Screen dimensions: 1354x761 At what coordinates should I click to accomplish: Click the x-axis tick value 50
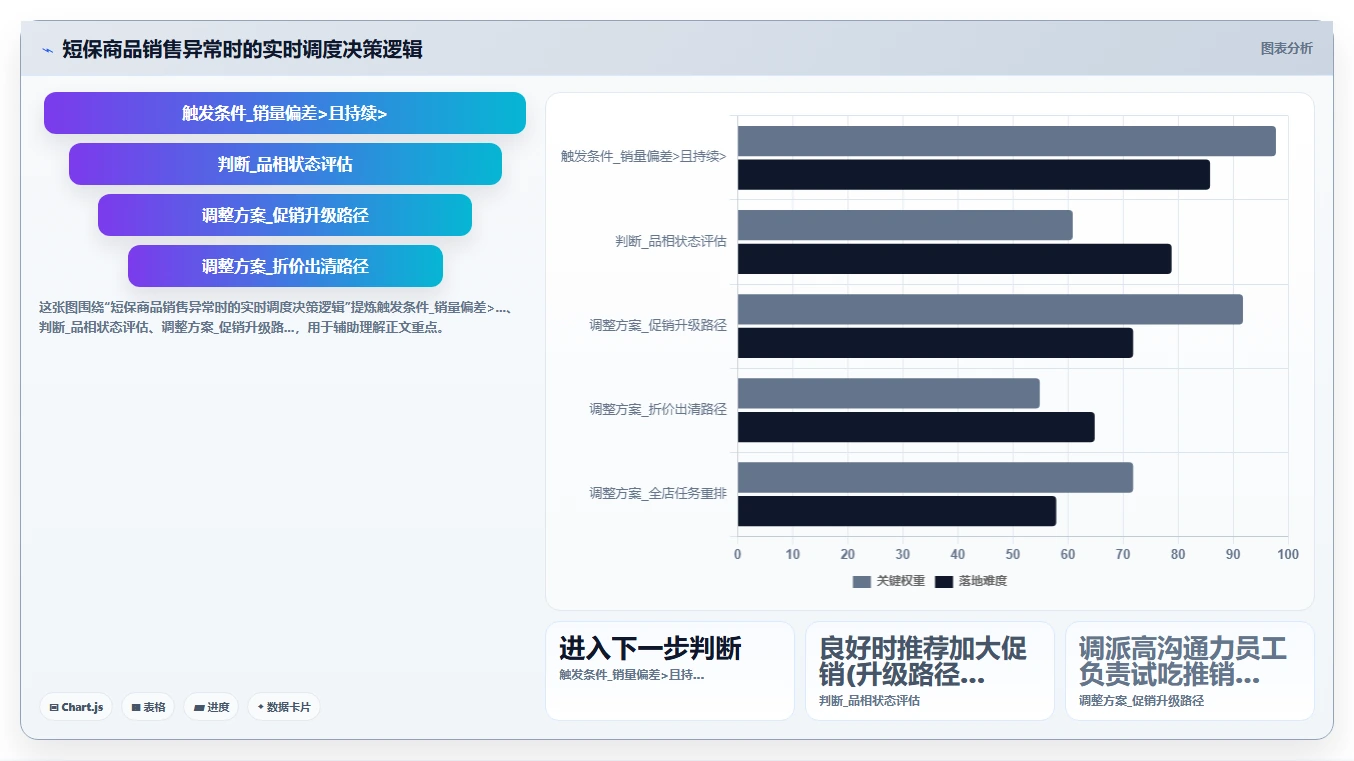1013,555
